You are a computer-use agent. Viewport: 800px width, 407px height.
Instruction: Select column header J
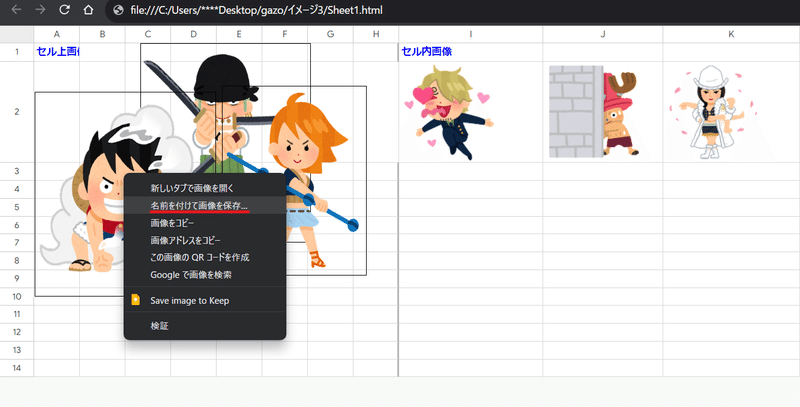pyautogui.click(x=603, y=34)
